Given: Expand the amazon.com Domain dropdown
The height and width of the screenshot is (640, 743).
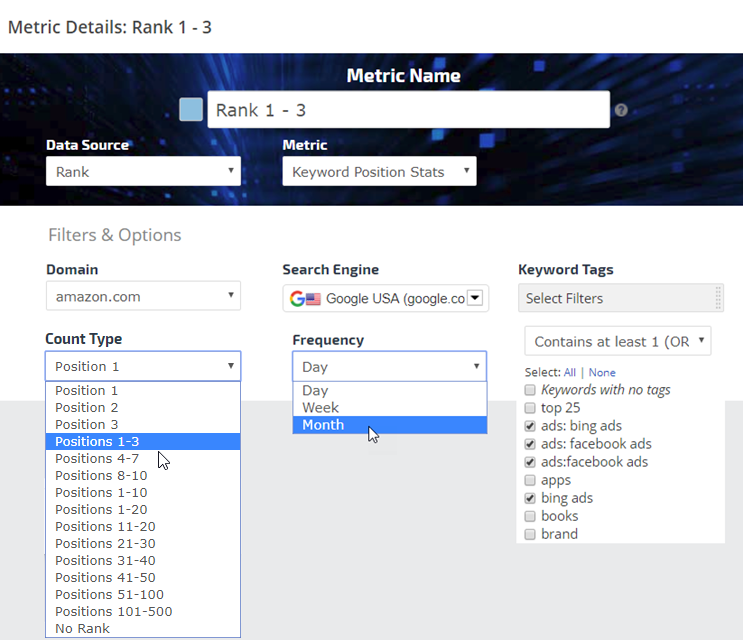Looking at the screenshot, I should click(x=143, y=296).
